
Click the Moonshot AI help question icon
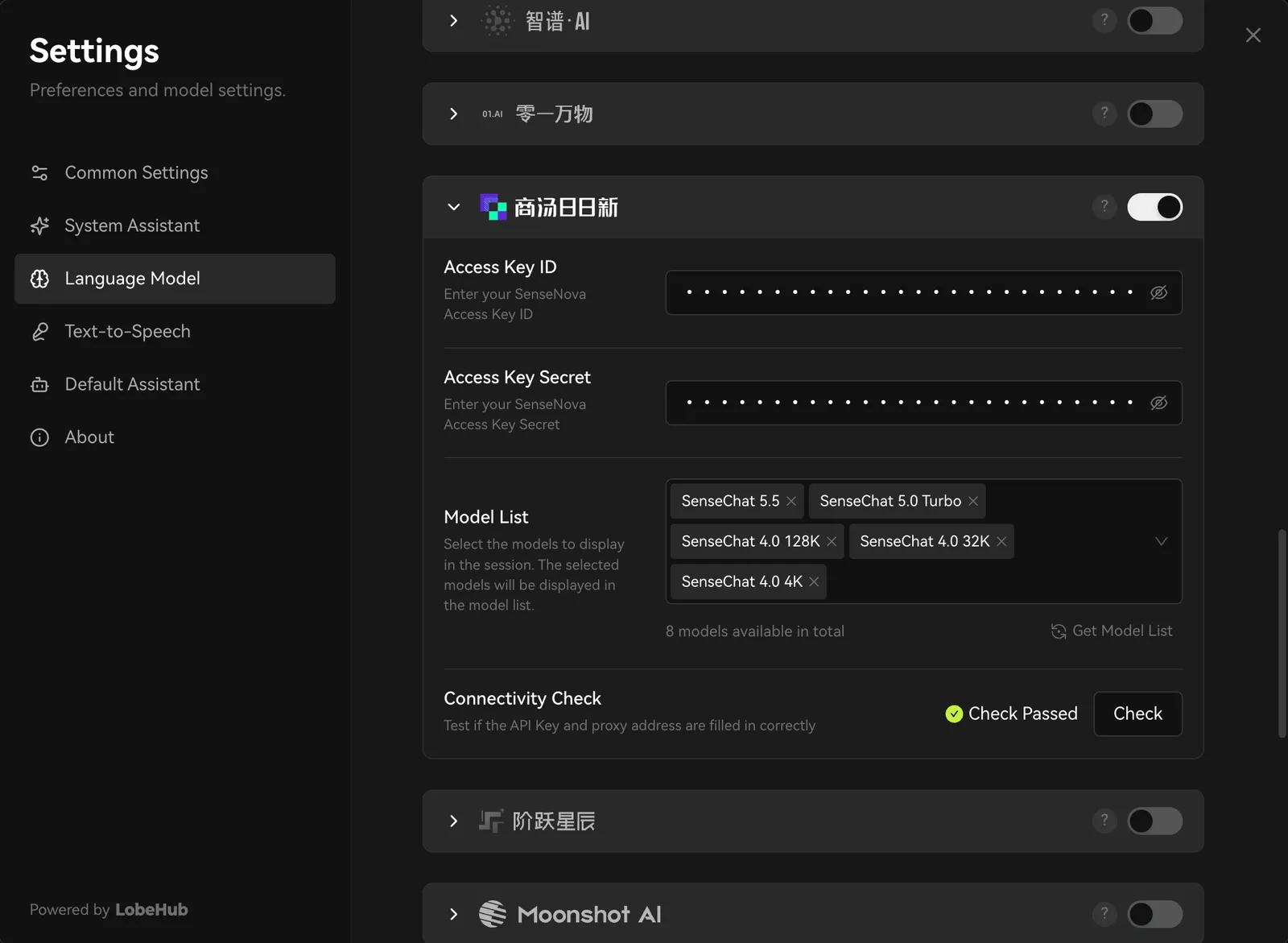[1104, 913]
